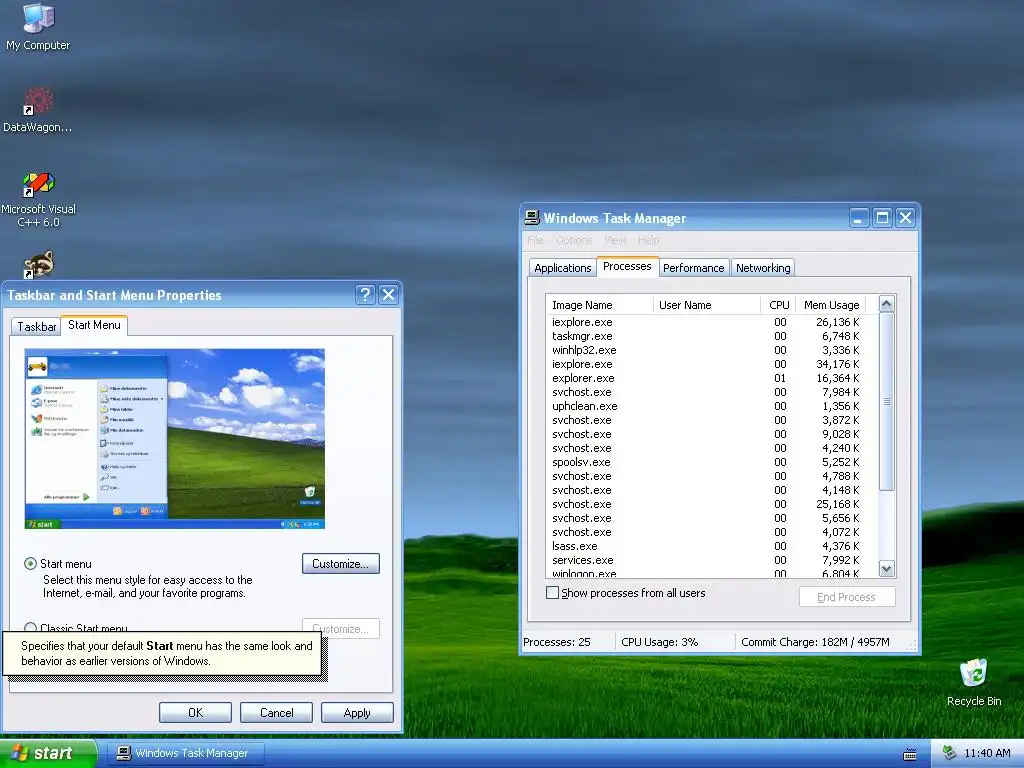Open the Task Manager View menu
Screen dimensions: 1024x768
click(615, 240)
